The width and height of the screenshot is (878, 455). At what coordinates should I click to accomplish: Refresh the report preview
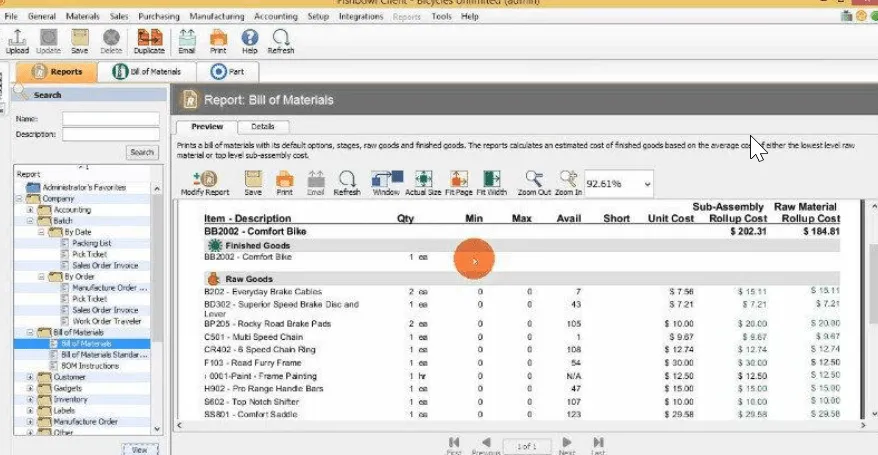click(347, 183)
